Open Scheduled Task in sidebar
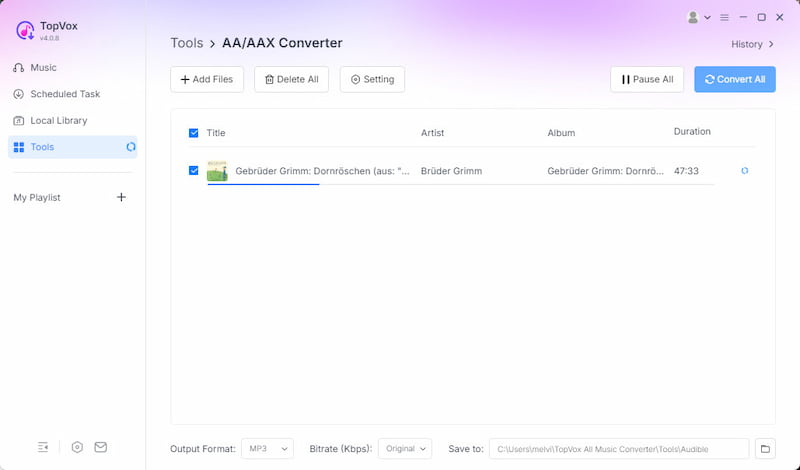 pos(57,94)
